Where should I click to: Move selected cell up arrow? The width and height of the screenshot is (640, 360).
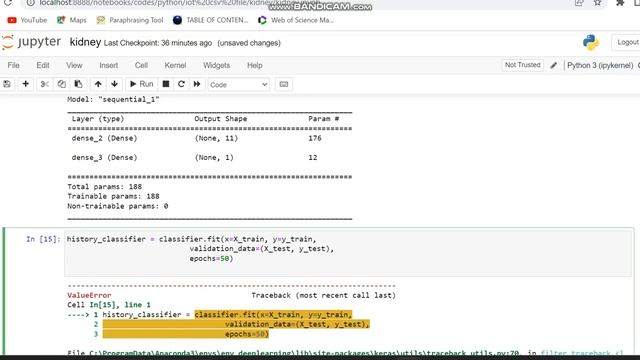98,84
